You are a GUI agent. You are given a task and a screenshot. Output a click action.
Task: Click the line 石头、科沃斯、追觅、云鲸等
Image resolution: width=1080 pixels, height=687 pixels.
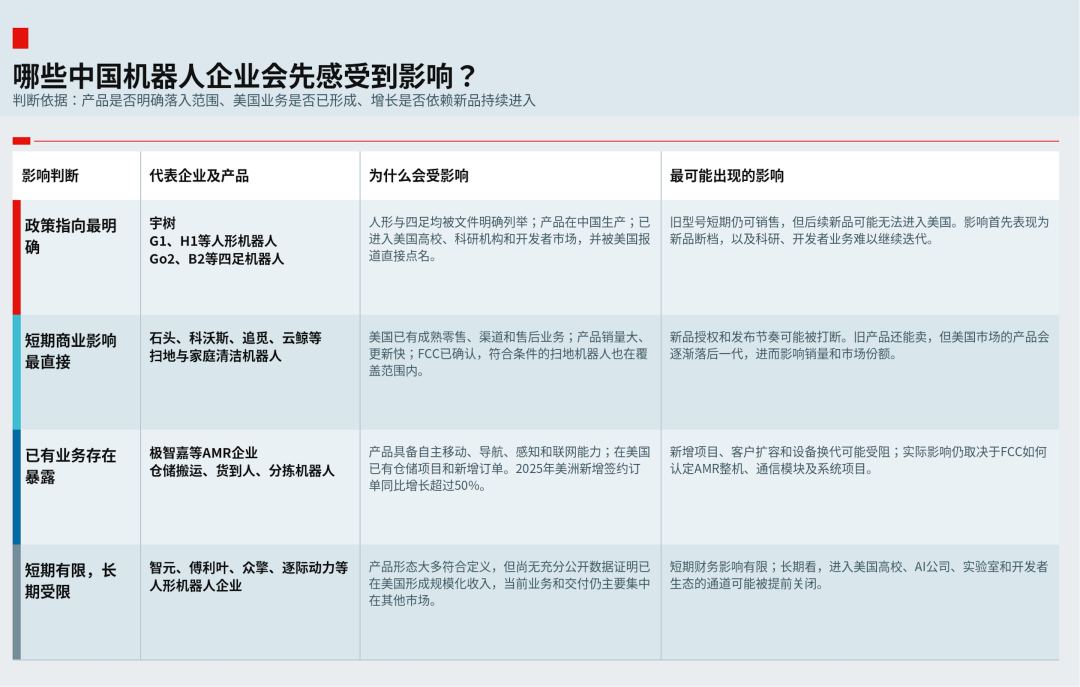236,338
